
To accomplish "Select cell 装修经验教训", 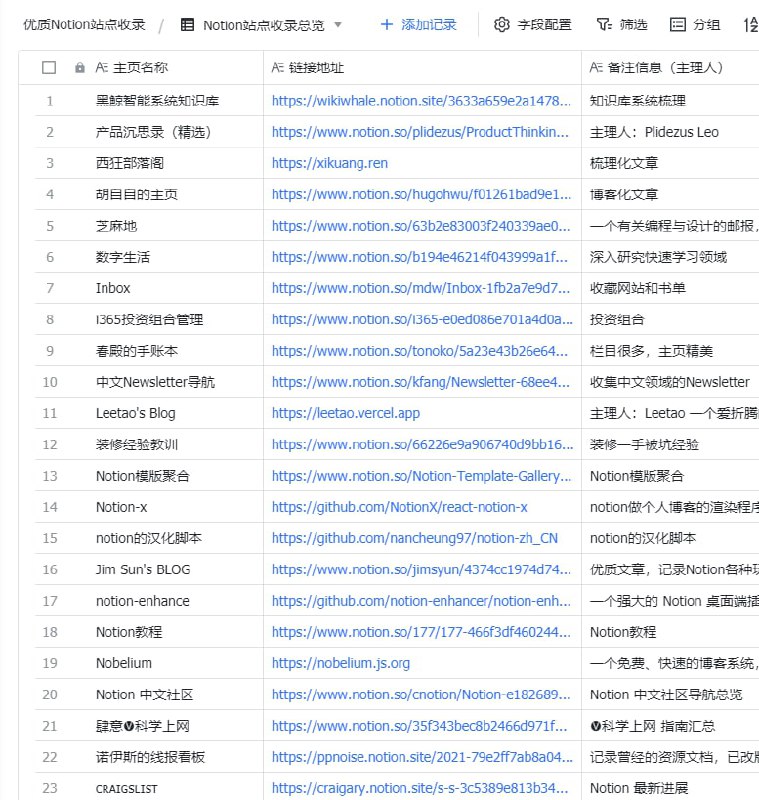I will [x=137, y=445].
